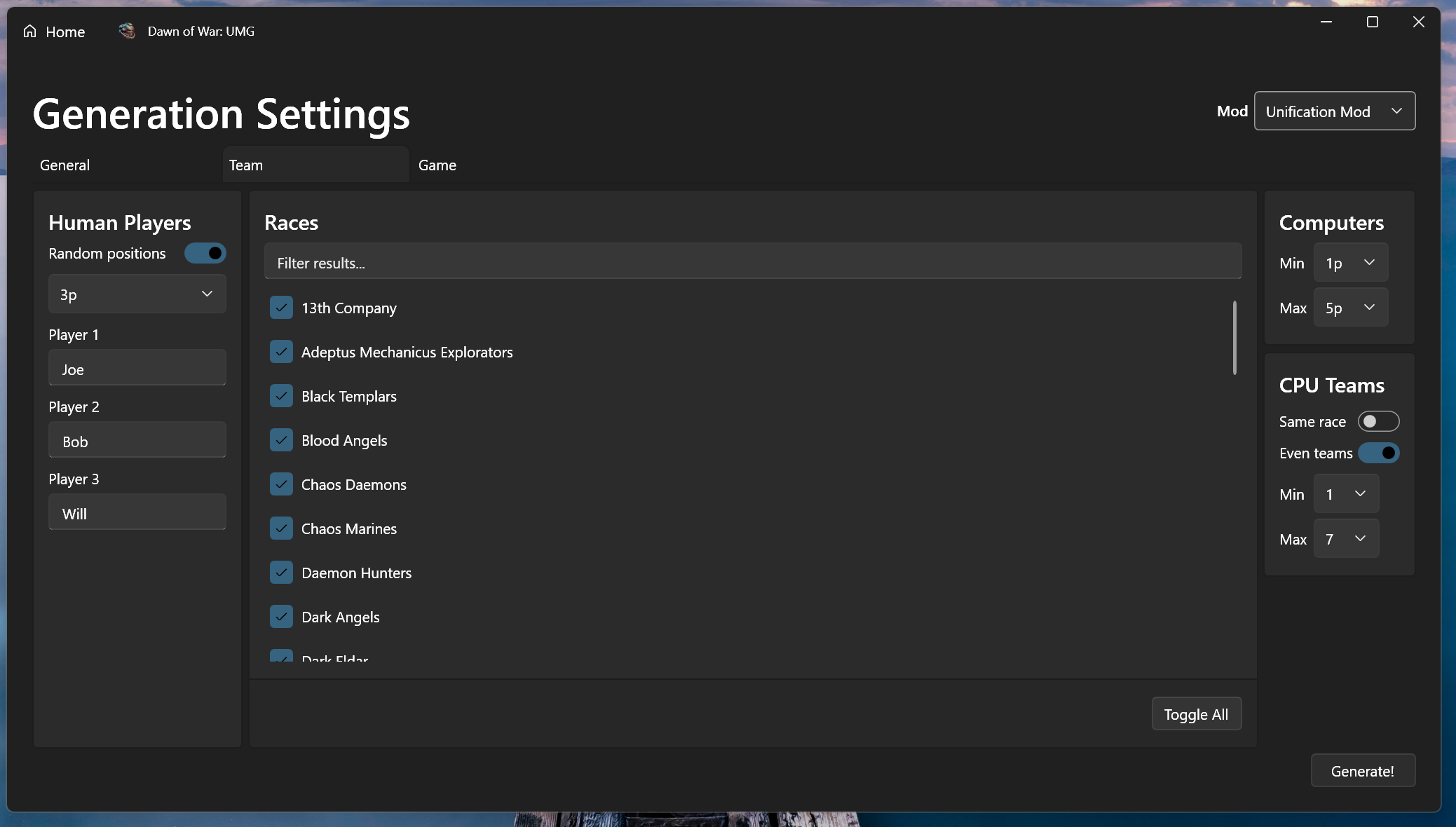Uncheck the Blood Angels checkbox
The image size is (1456, 827).
coord(281,440)
